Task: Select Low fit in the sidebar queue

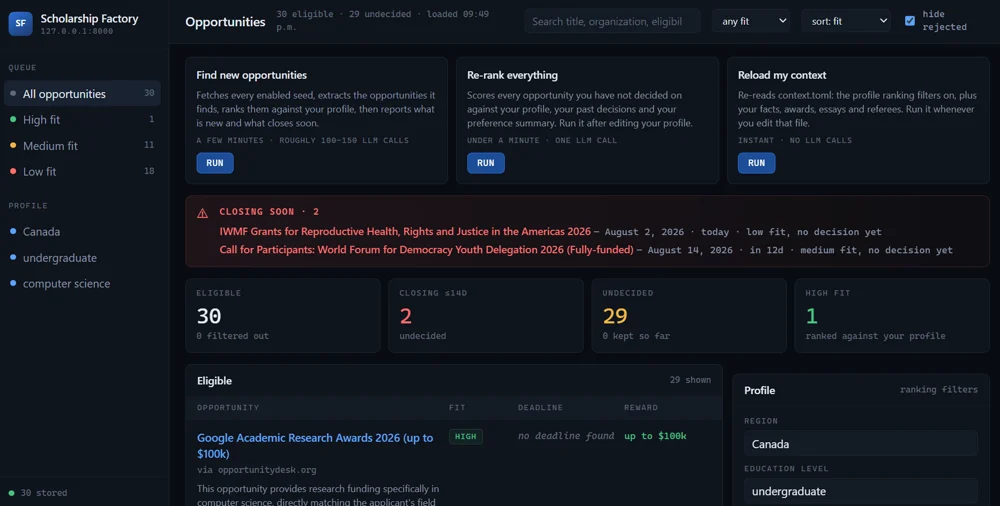Action: (82, 172)
